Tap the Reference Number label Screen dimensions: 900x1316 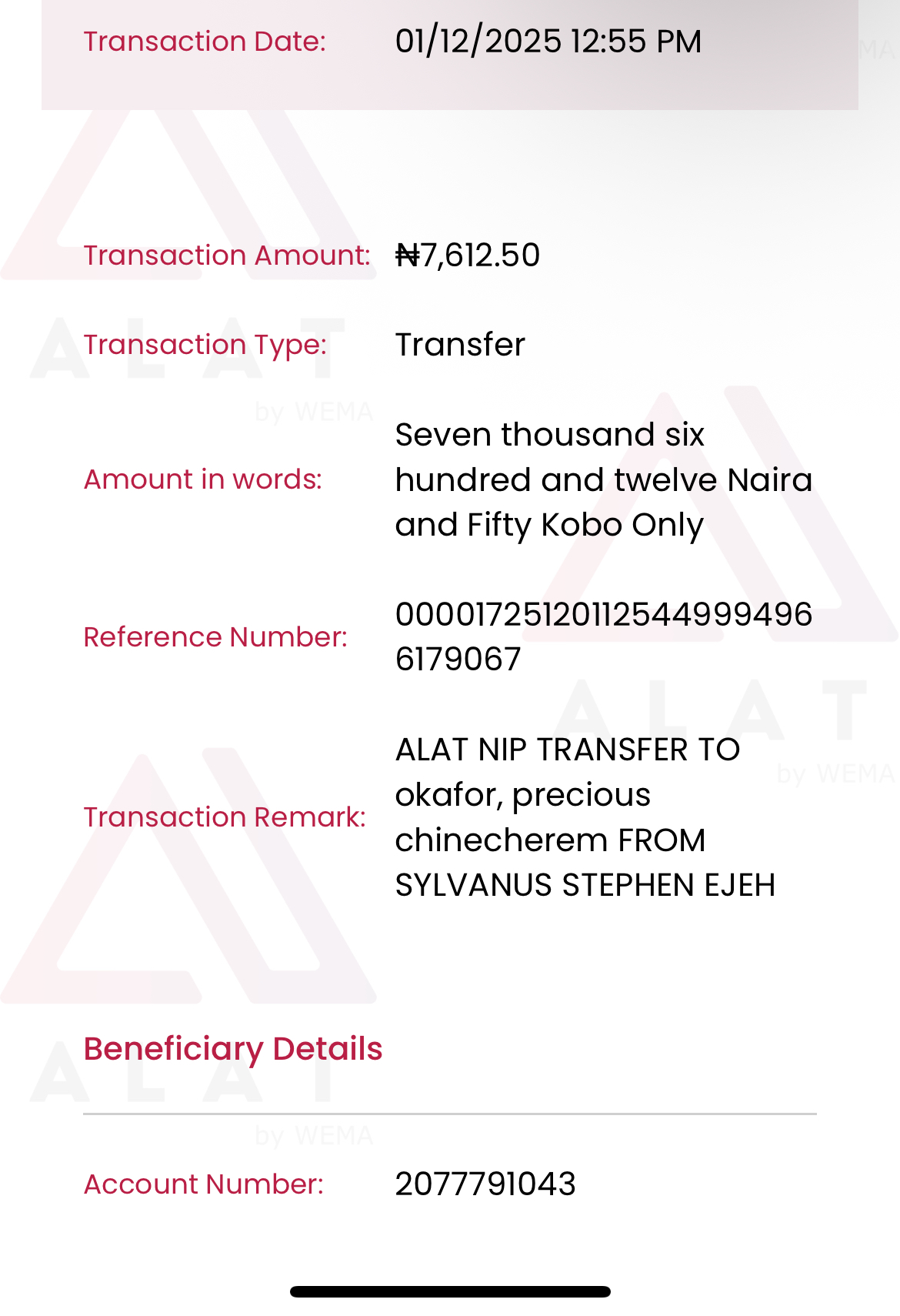pyautogui.click(x=215, y=637)
